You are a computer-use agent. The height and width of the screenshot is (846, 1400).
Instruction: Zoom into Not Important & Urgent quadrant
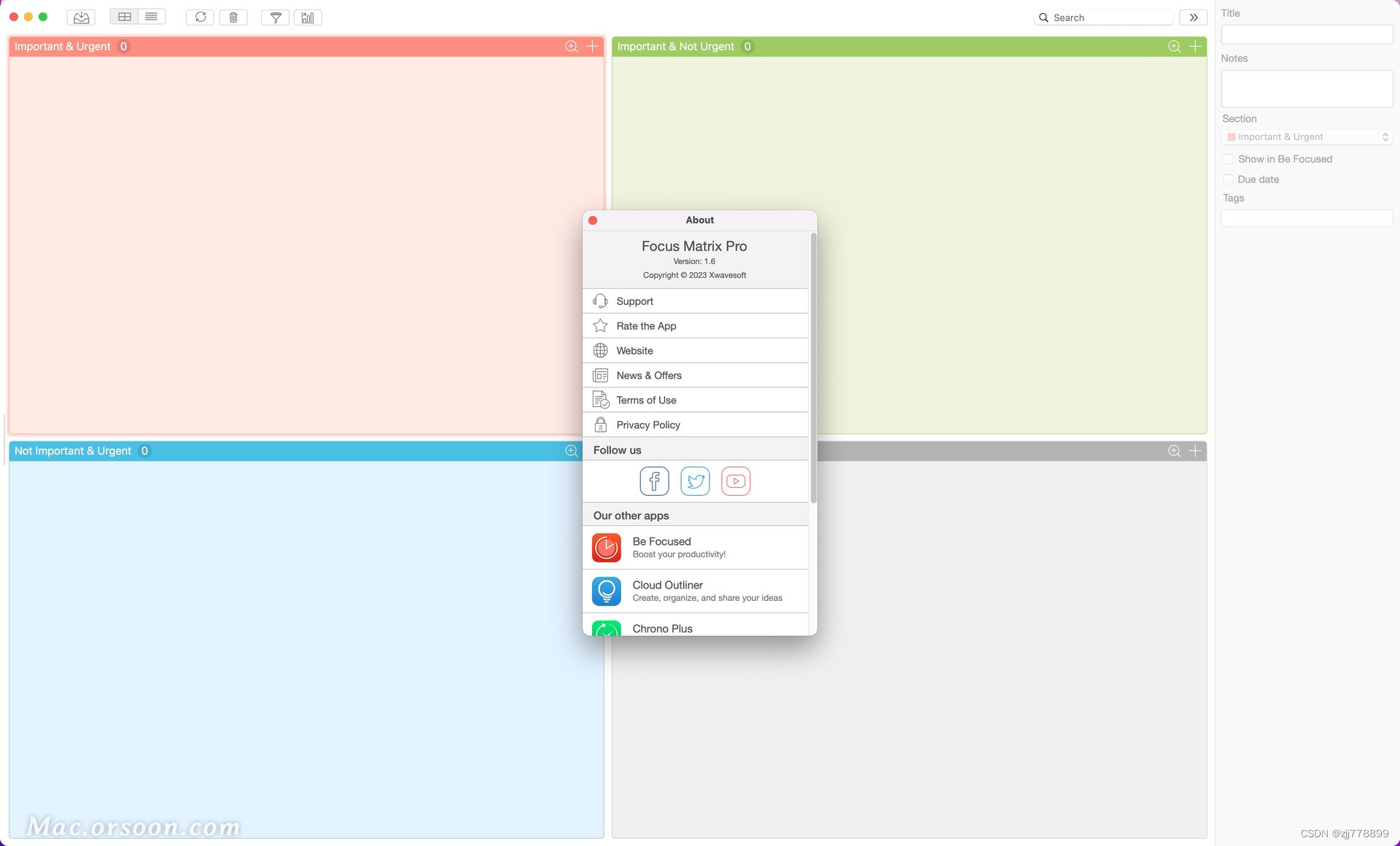[x=572, y=451]
